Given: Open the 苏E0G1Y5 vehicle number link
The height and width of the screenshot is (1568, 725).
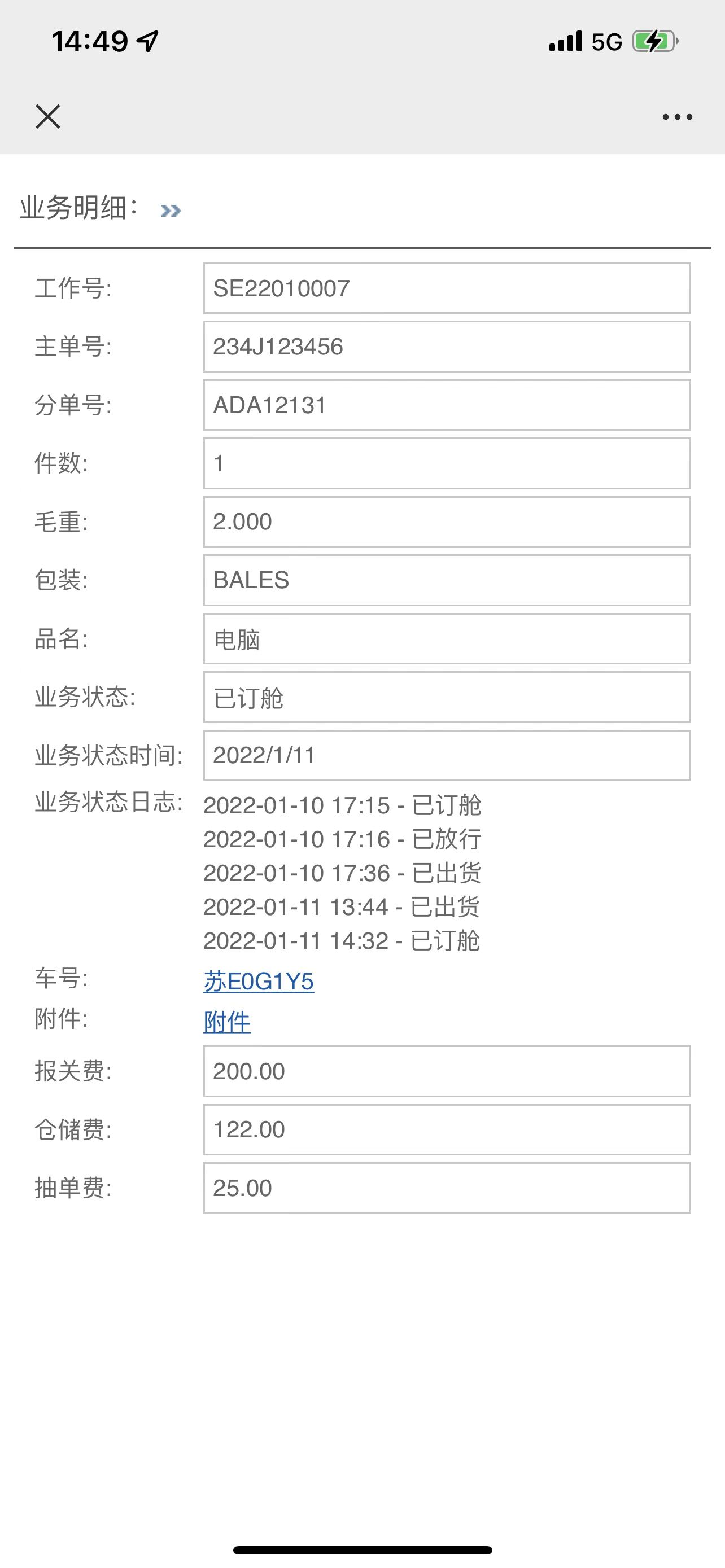Looking at the screenshot, I should point(259,981).
